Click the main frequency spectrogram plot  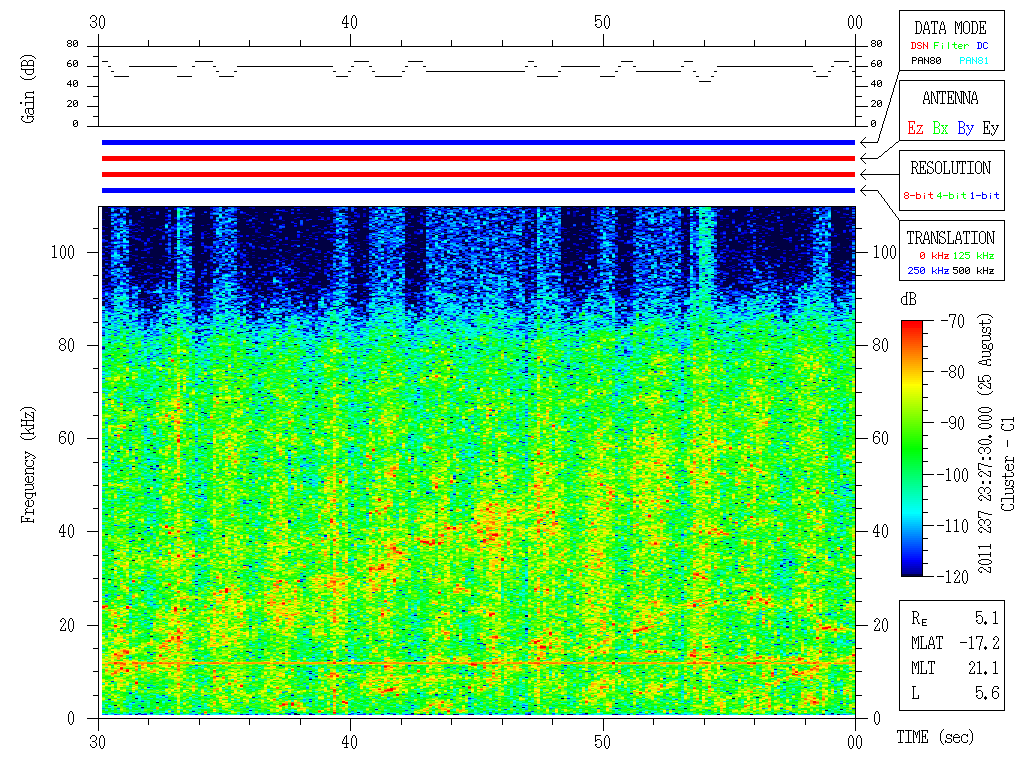[x=477, y=461]
